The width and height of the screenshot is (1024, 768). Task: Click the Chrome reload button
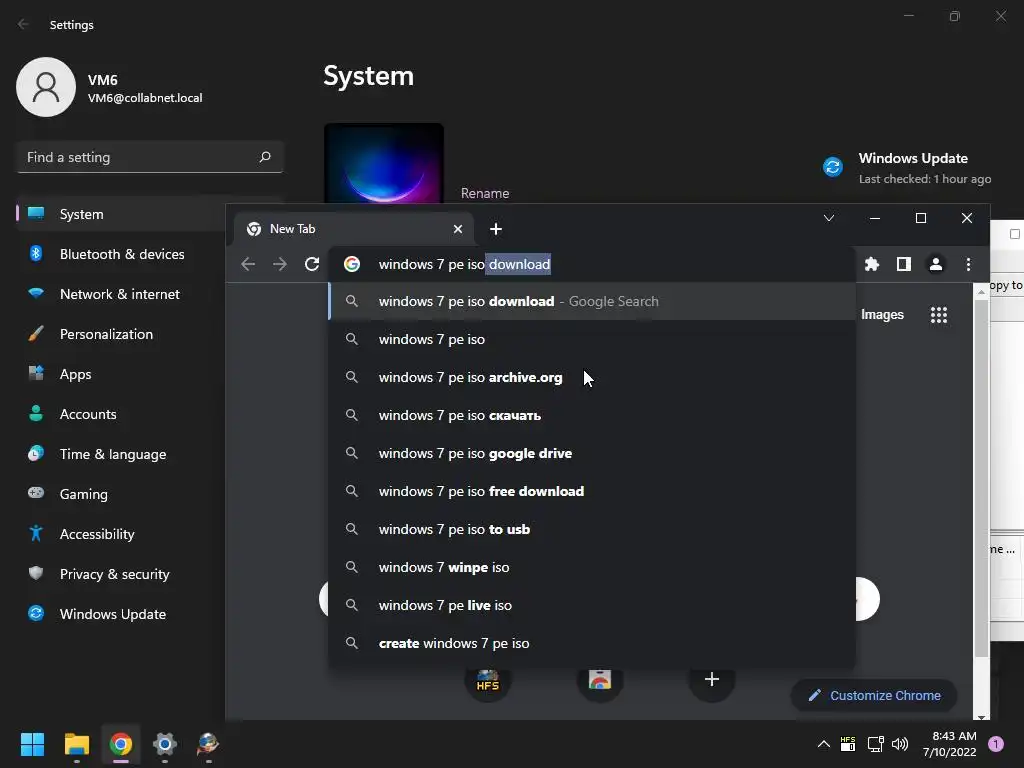coord(312,264)
